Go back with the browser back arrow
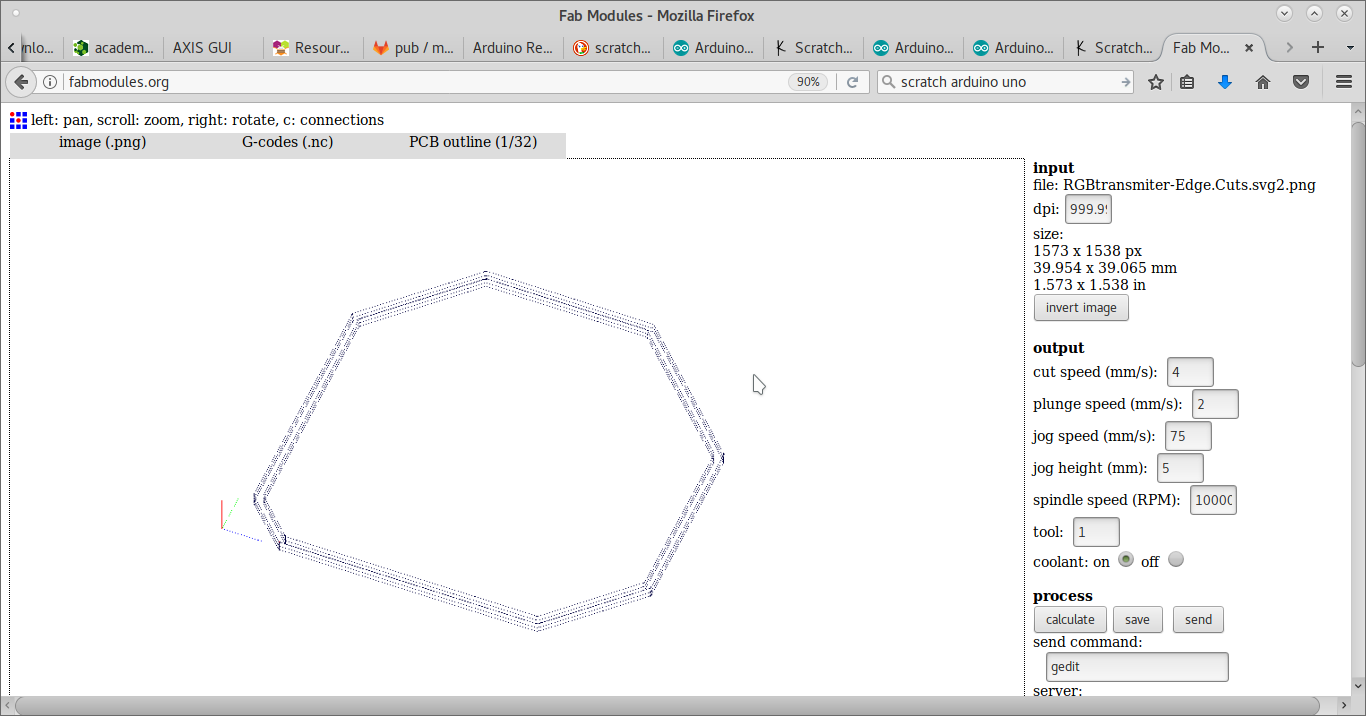The image size is (1366, 716). (21, 82)
